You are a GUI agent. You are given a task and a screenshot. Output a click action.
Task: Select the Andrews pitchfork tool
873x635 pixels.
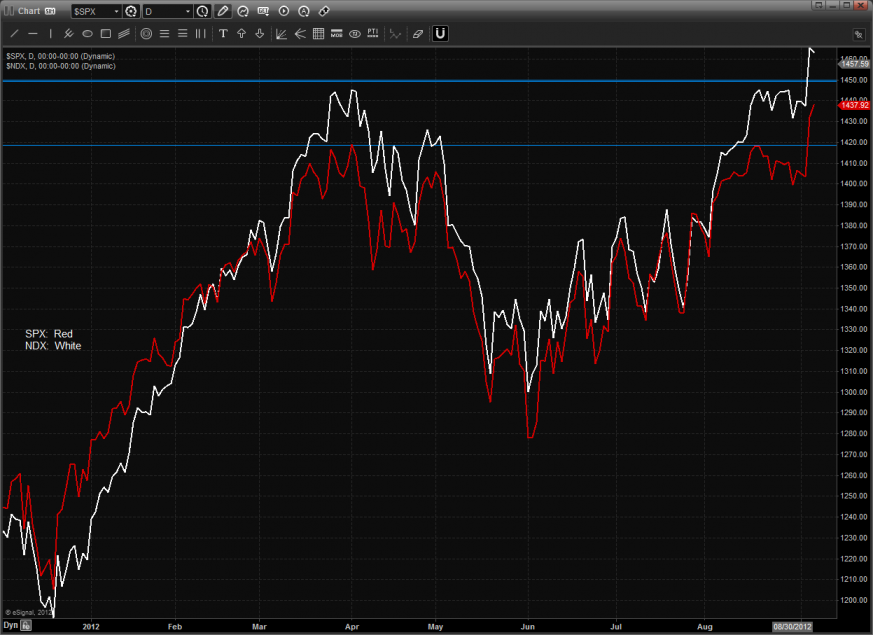pyautogui.click(x=69, y=34)
